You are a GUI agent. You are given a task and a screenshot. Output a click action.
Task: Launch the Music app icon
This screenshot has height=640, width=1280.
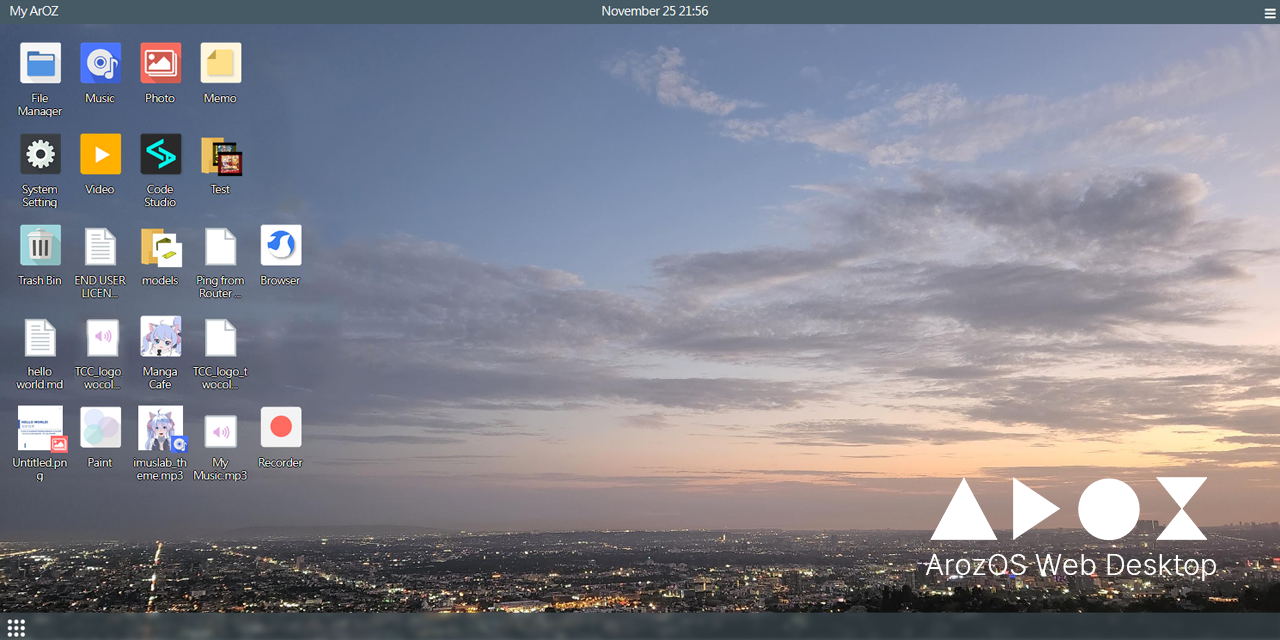pyautogui.click(x=100, y=63)
